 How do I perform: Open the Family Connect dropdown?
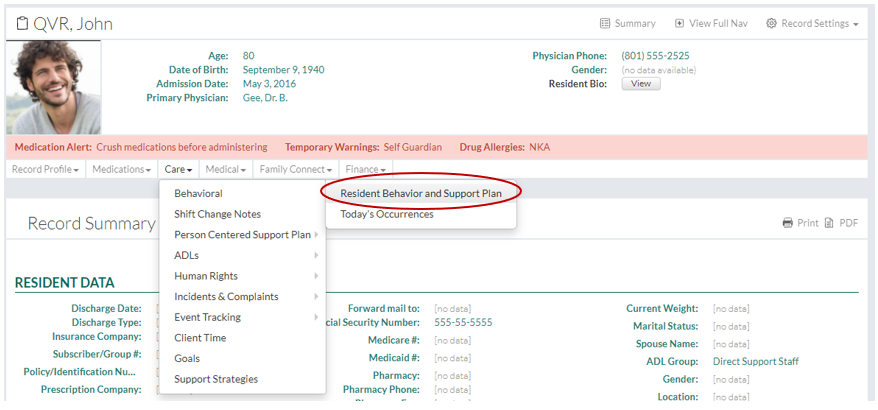point(296,170)
